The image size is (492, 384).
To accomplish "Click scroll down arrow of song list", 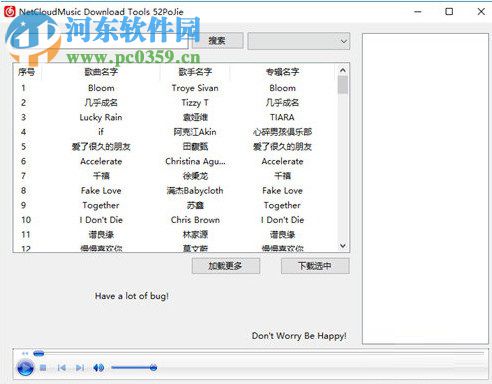I will (x=343, y=246).
